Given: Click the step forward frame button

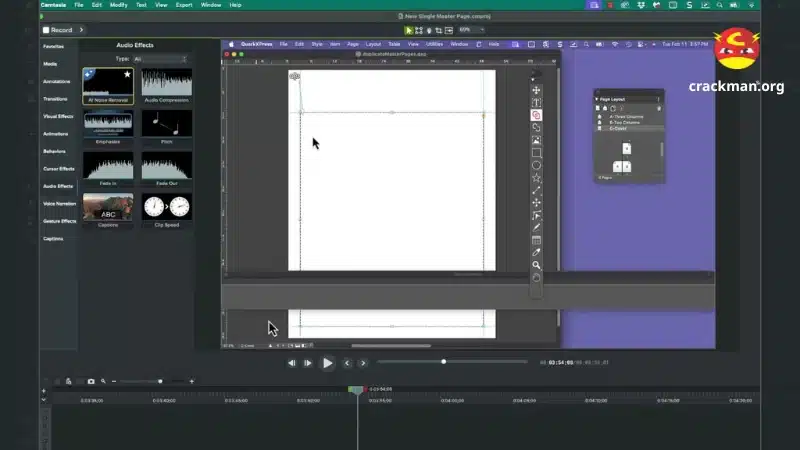Looking at the screenshot, I should [308, 363].
